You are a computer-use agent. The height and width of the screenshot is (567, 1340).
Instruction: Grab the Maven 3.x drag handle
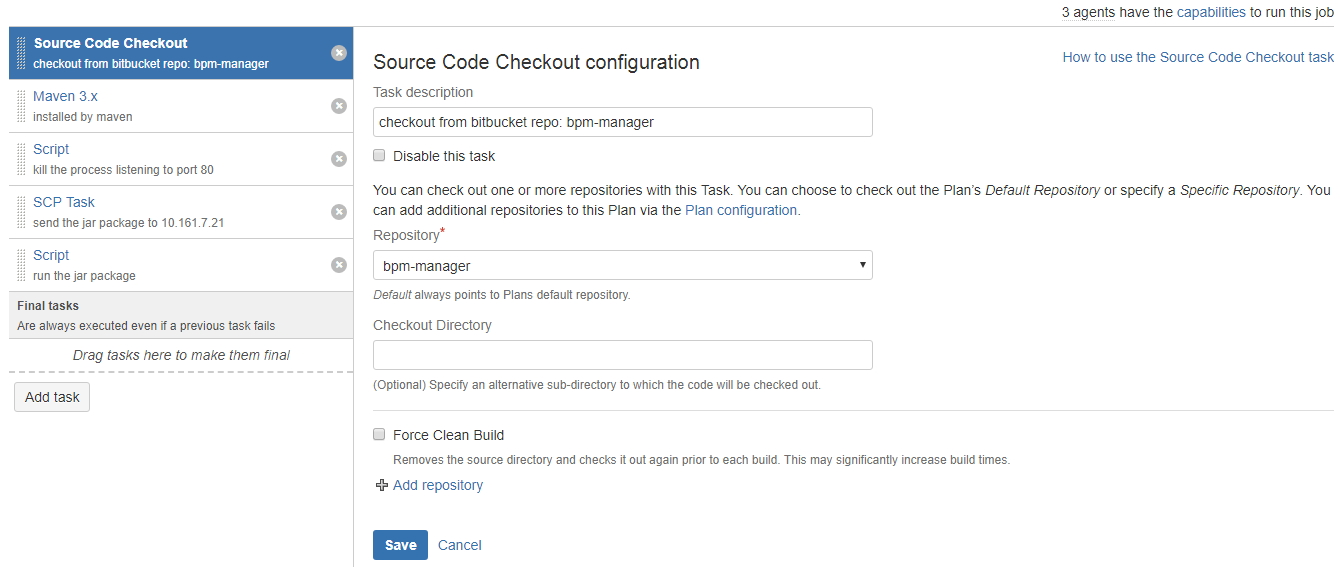tap(22, 106)
